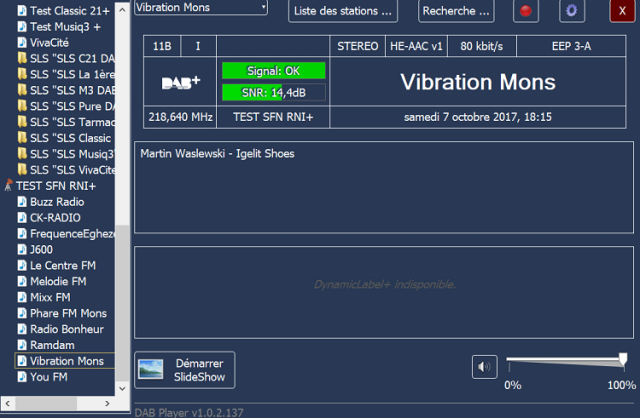
Task: Select Vibration Mons in station list
Action: [x=67, y=361]
